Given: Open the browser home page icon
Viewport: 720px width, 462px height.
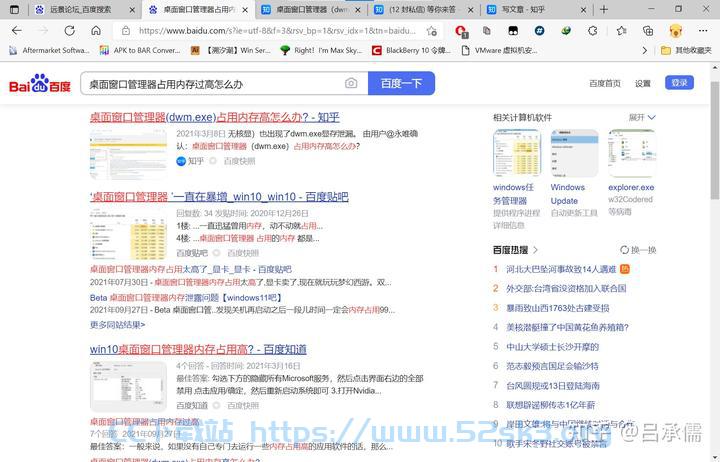Looking at the screenshot, I should coord(96,31).
